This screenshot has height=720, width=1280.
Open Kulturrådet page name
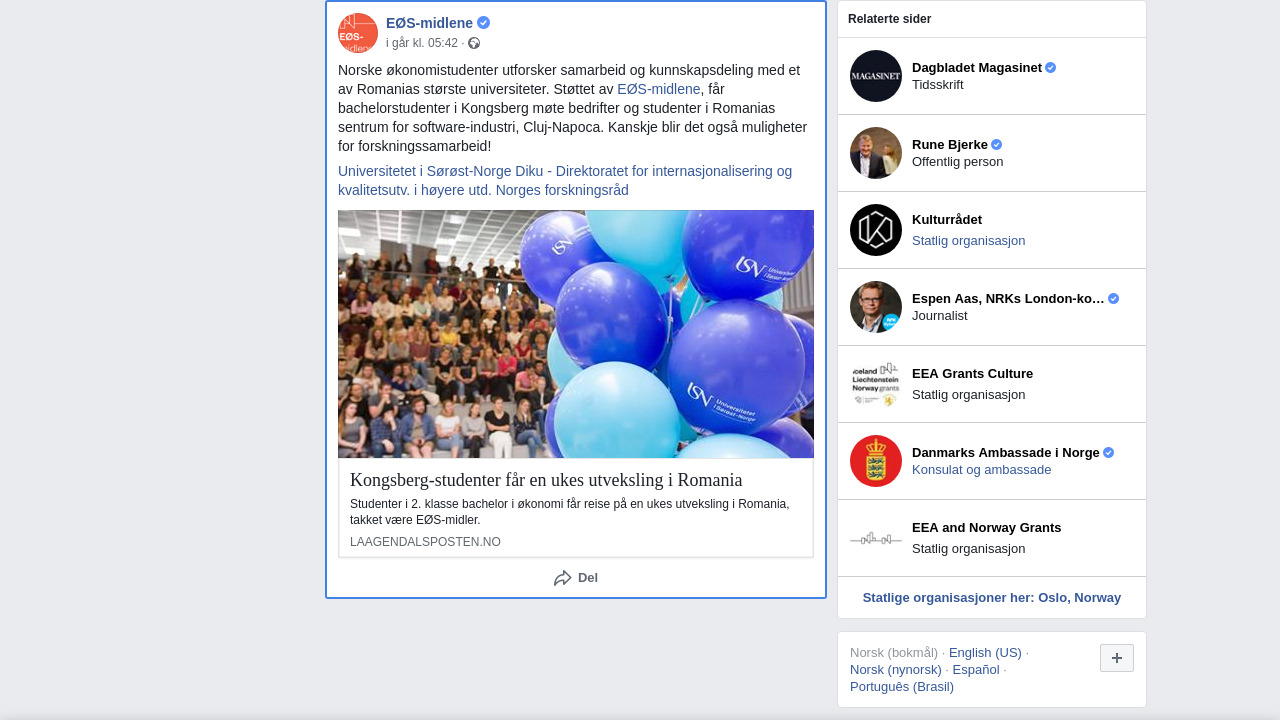click(x=947, y=220)
